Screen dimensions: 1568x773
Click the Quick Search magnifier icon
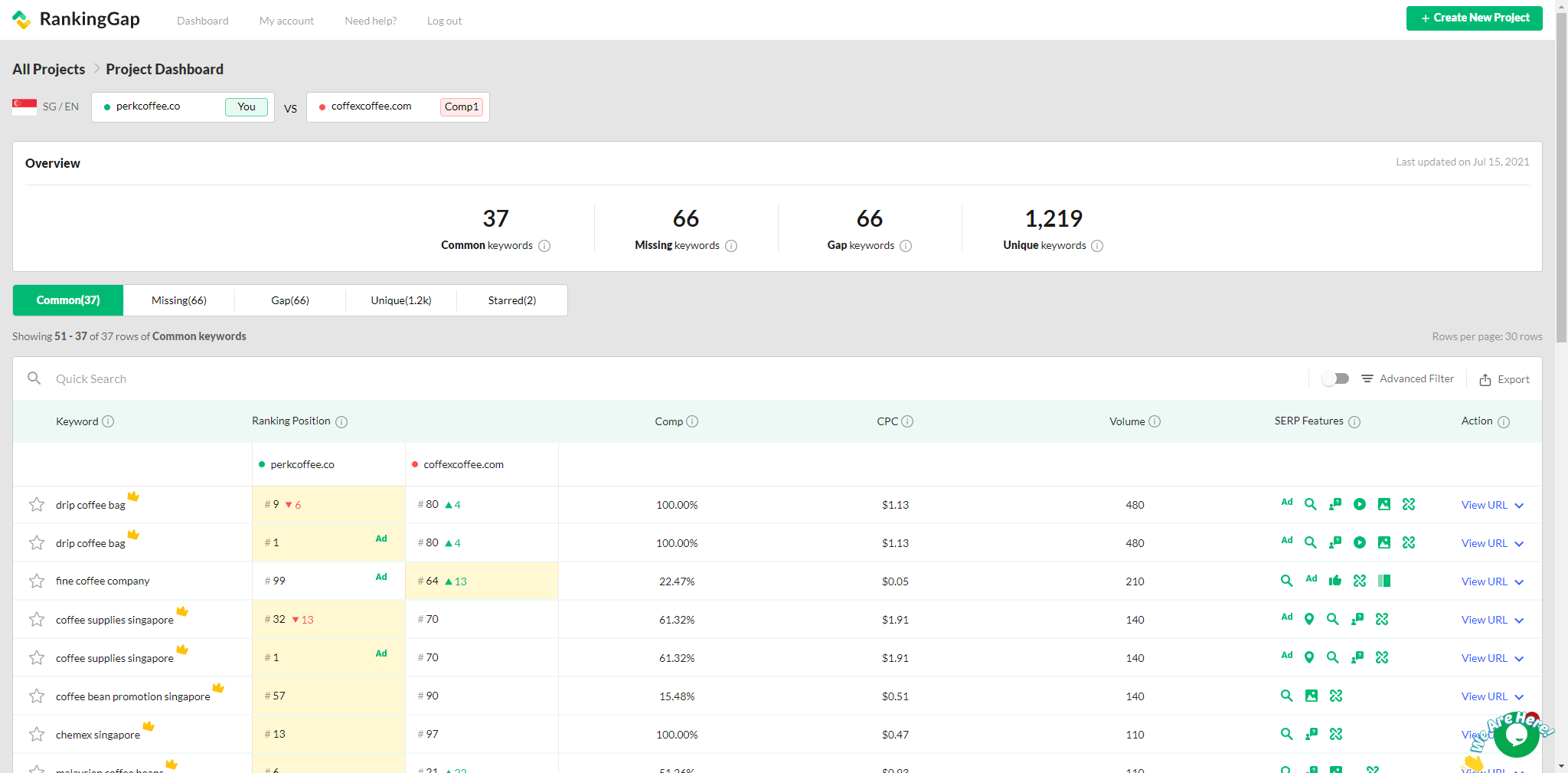pos(34,378)
